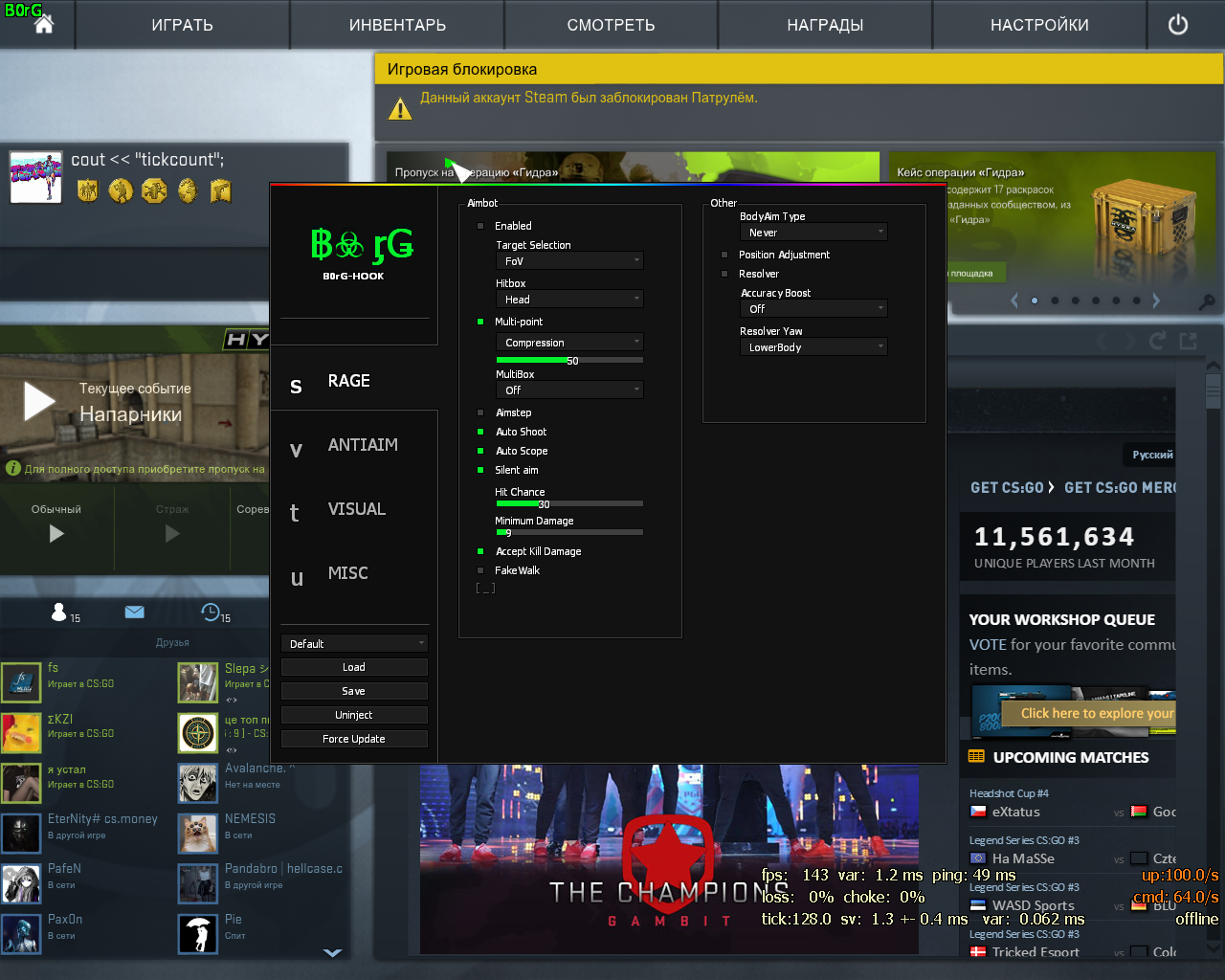Select friend NEMESIS avatar
The image size is (1225, 980).
(x=198, y=834)
